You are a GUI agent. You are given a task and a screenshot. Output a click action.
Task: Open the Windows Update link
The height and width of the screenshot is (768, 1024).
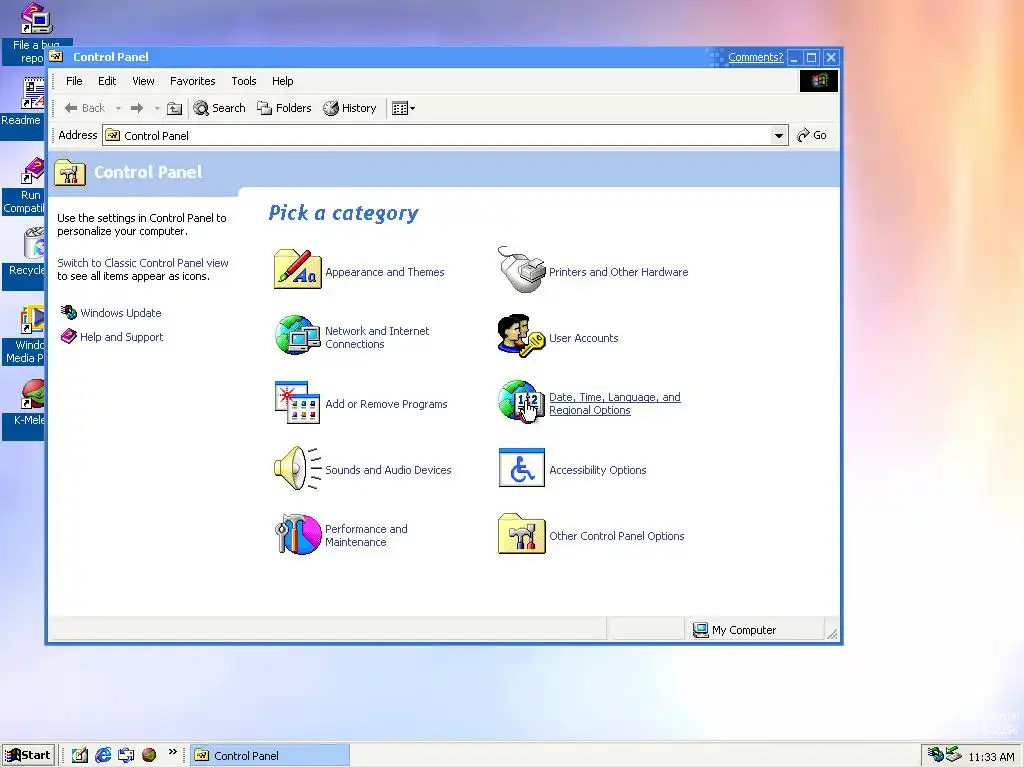(121, 313)
